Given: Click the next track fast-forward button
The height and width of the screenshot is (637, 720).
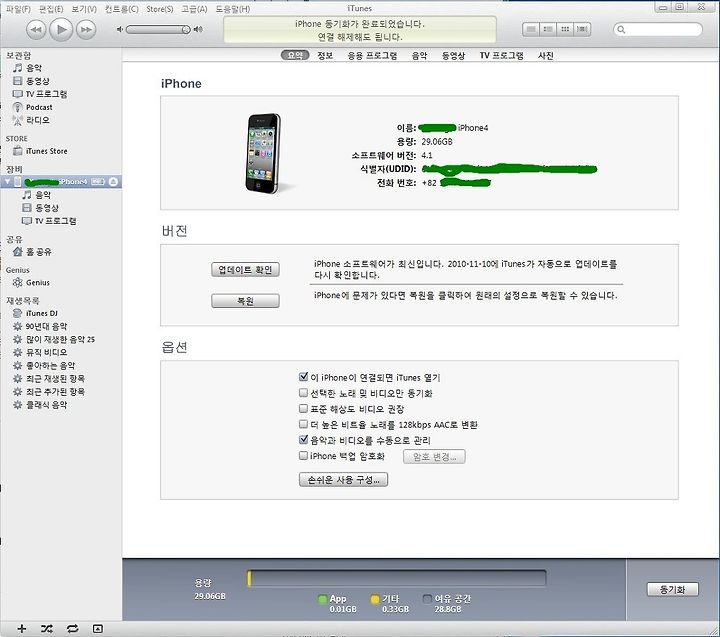Looking at the screenshot, I should [x=86, y=30].
